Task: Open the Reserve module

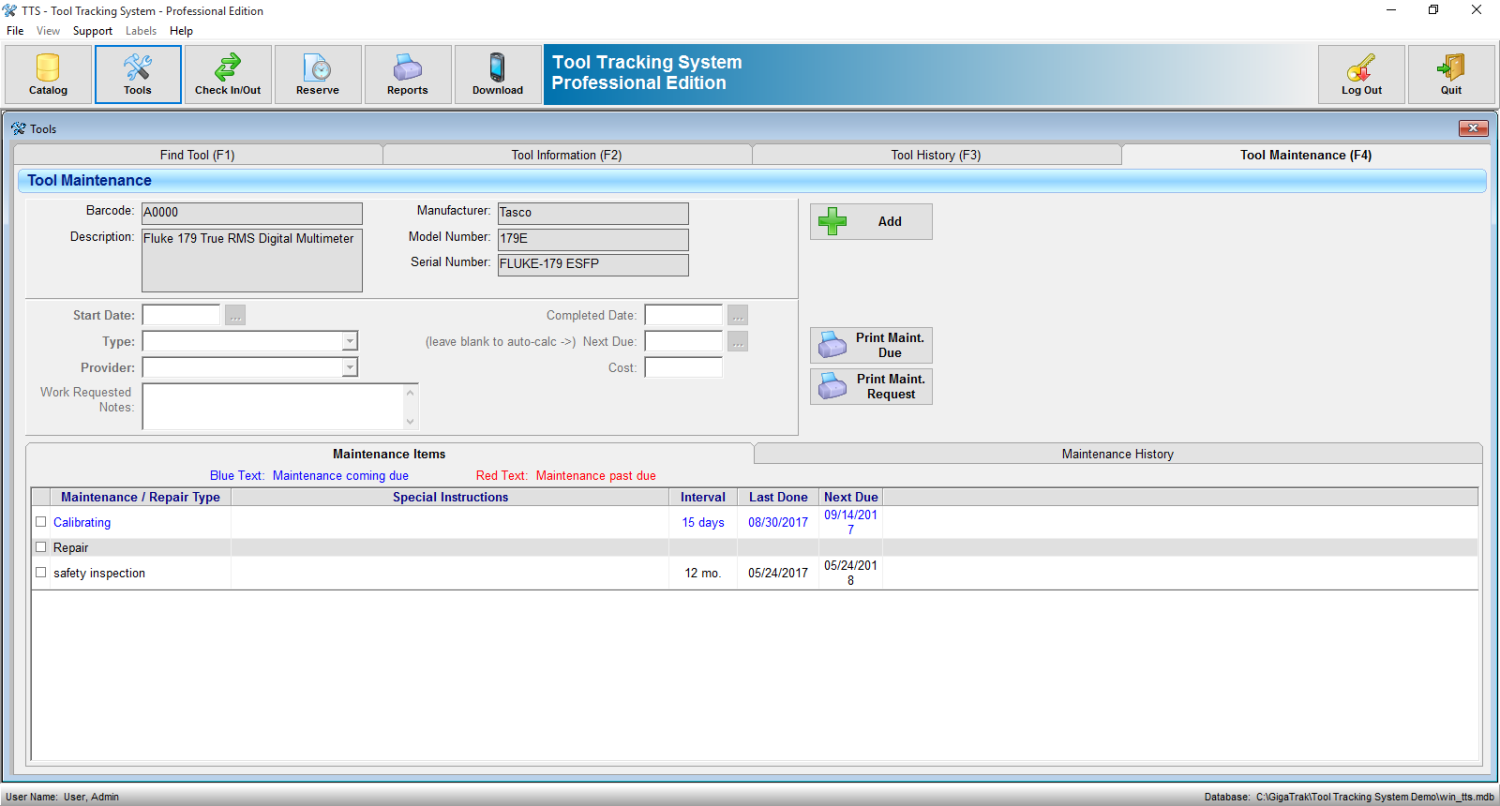Action: [x=317, y=74]
